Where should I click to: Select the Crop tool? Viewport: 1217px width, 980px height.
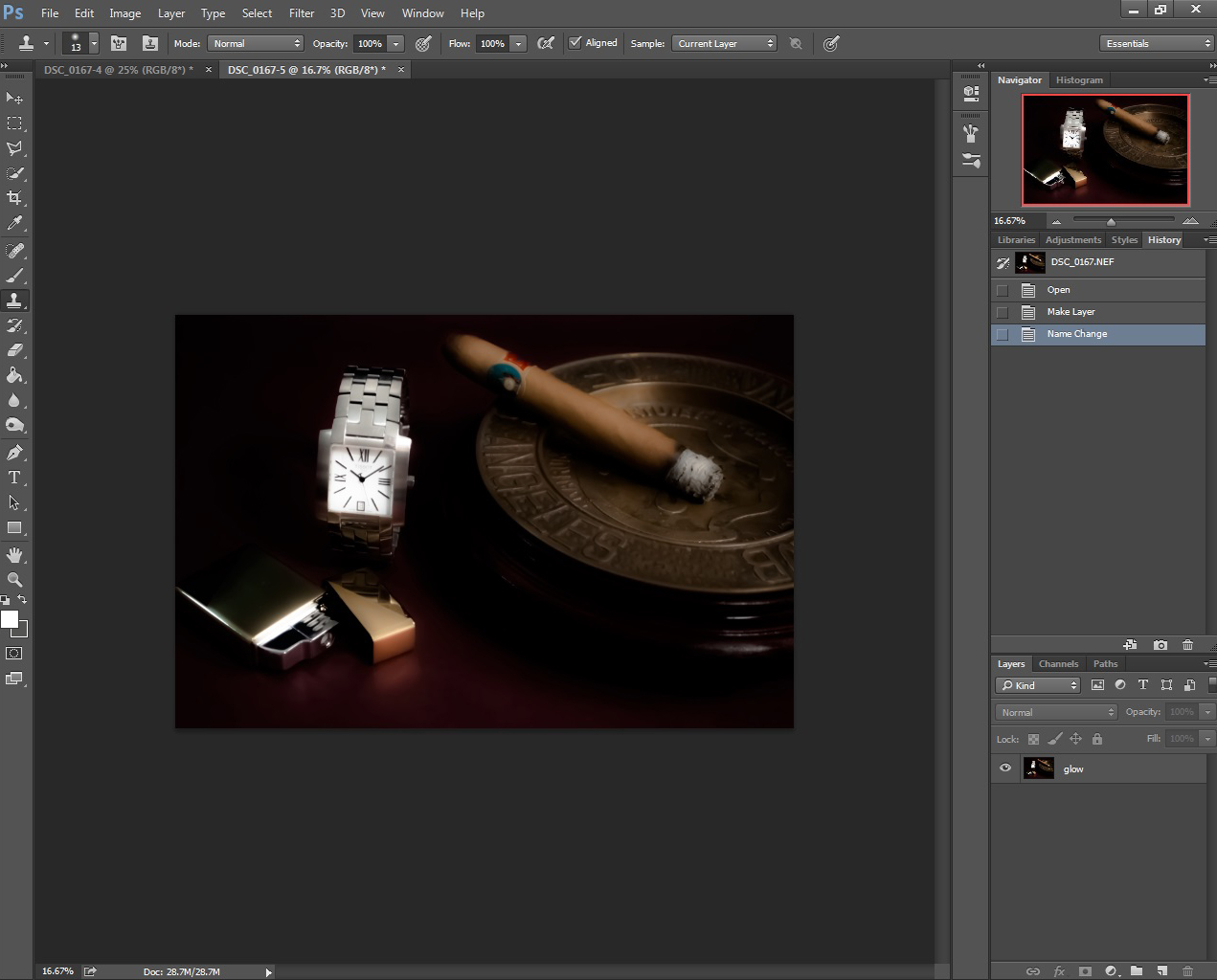(14, 198)
